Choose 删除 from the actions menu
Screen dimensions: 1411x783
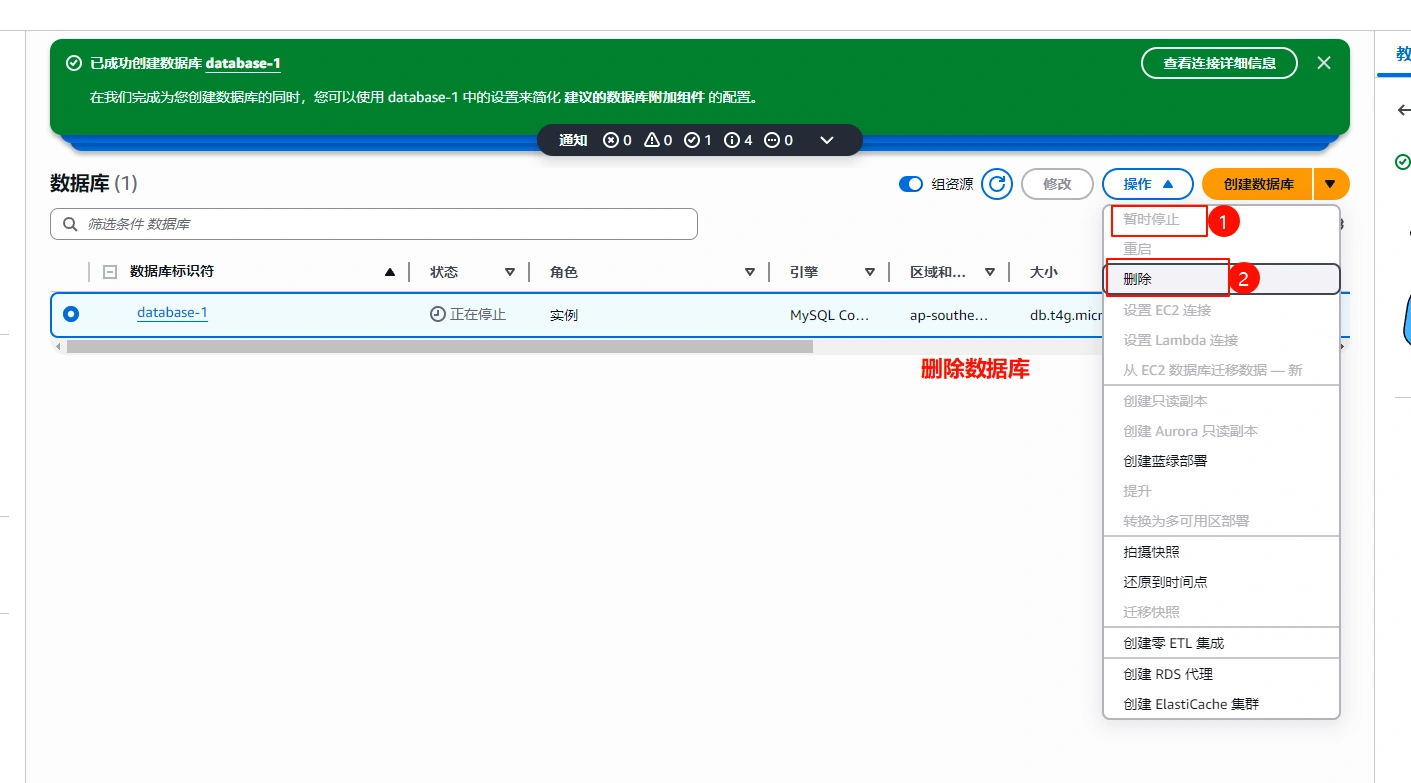coord(1138,280)
